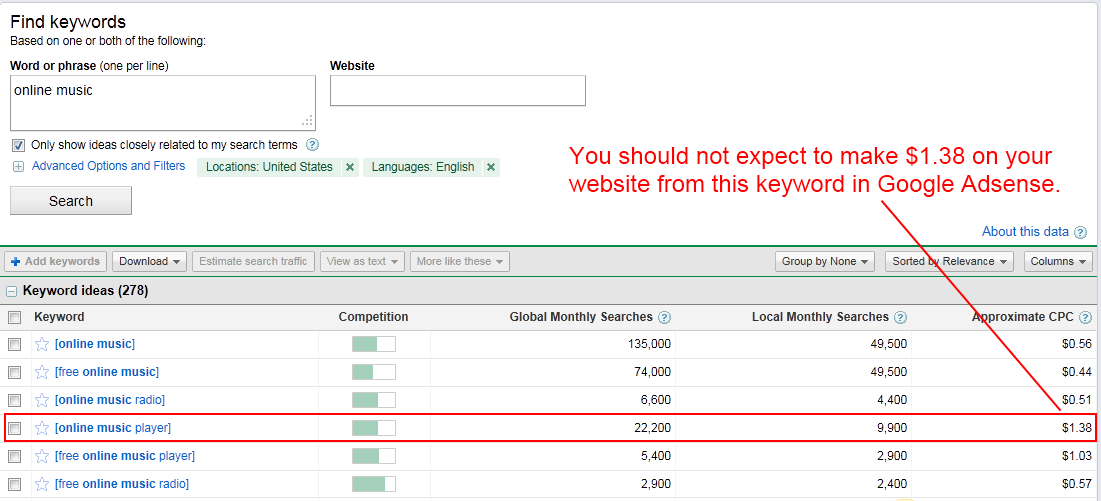Sort by the Keyword column header
This screenshot has width=1101, height=501.
(59, 317)
